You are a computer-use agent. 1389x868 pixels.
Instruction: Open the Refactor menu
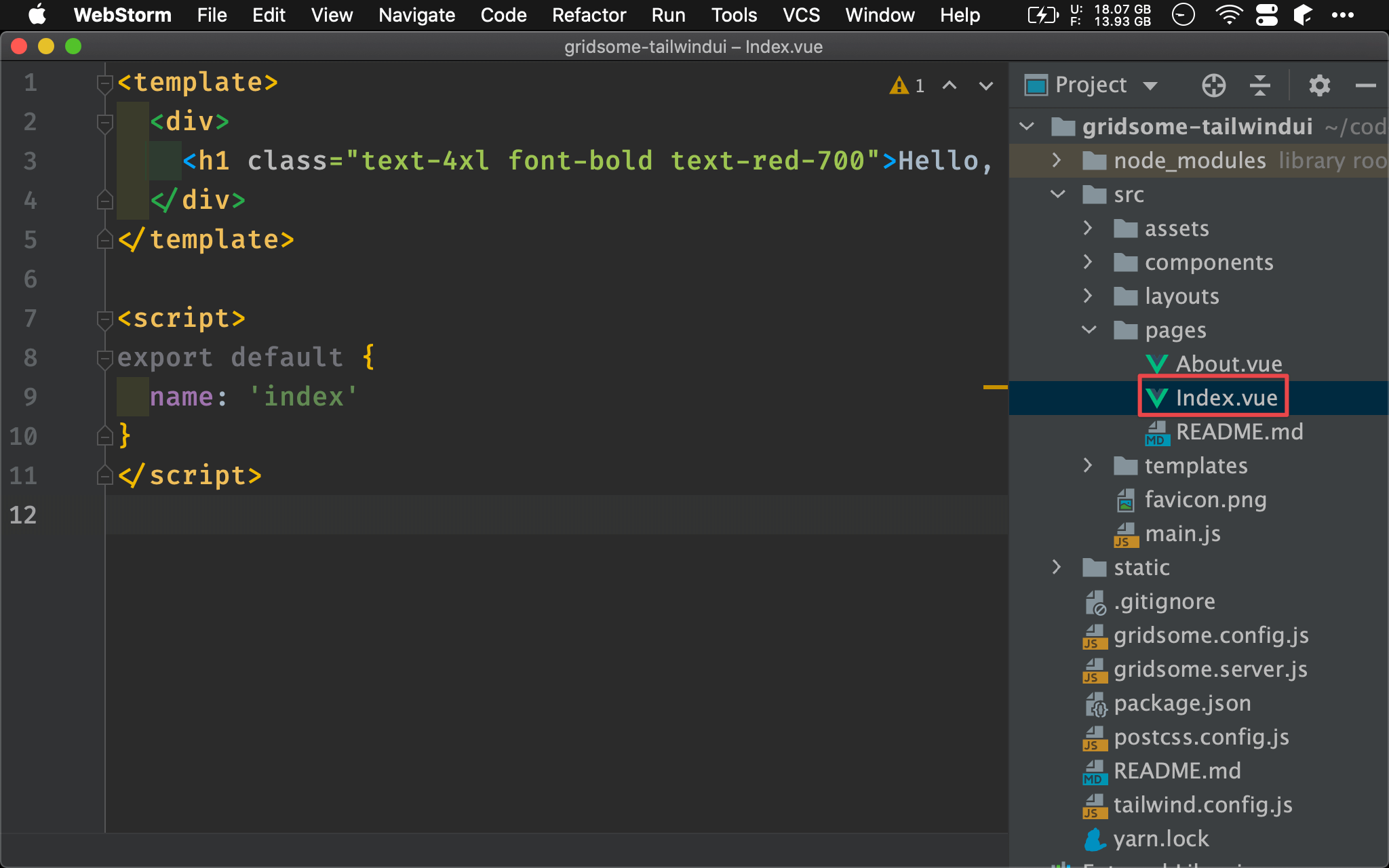589,15
